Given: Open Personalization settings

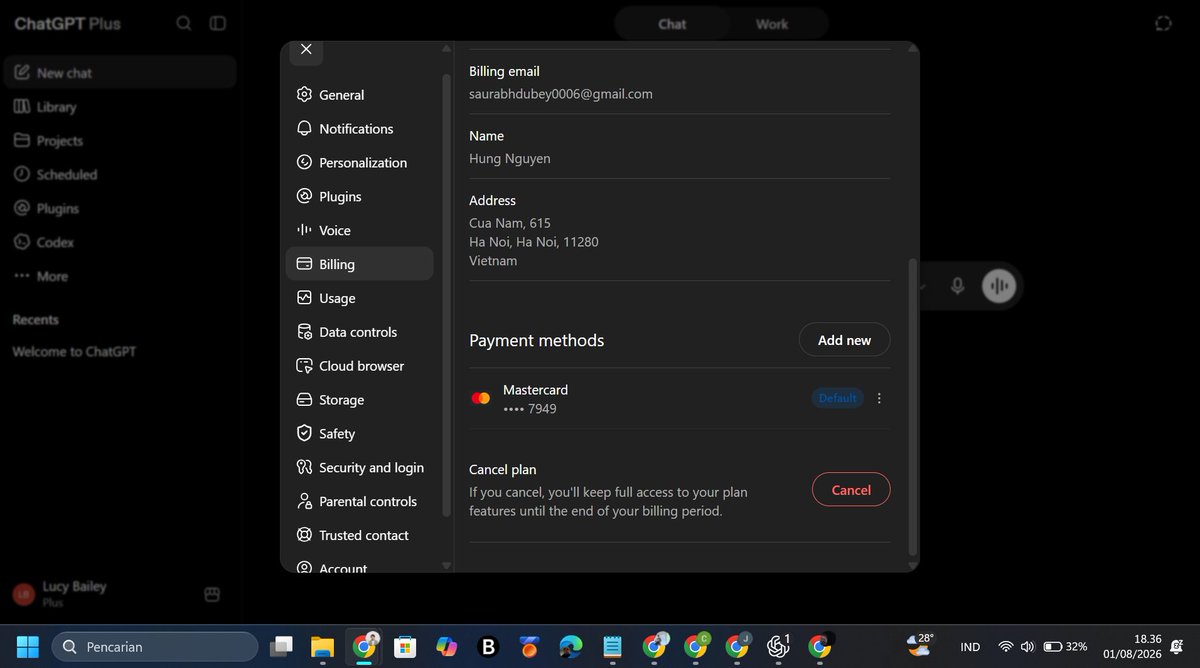Looking at the screenshot, I should pos(360,163).
